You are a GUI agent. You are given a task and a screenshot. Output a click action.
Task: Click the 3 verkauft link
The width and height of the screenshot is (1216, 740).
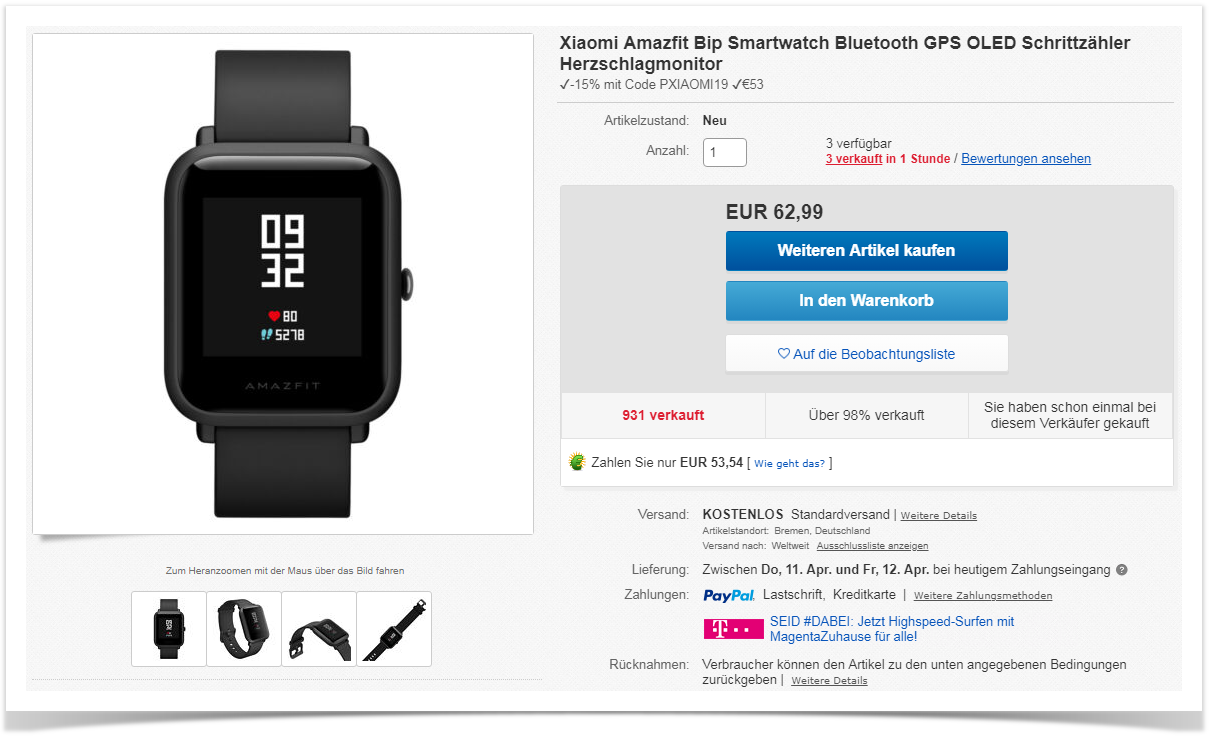click(x=854, y=159)
